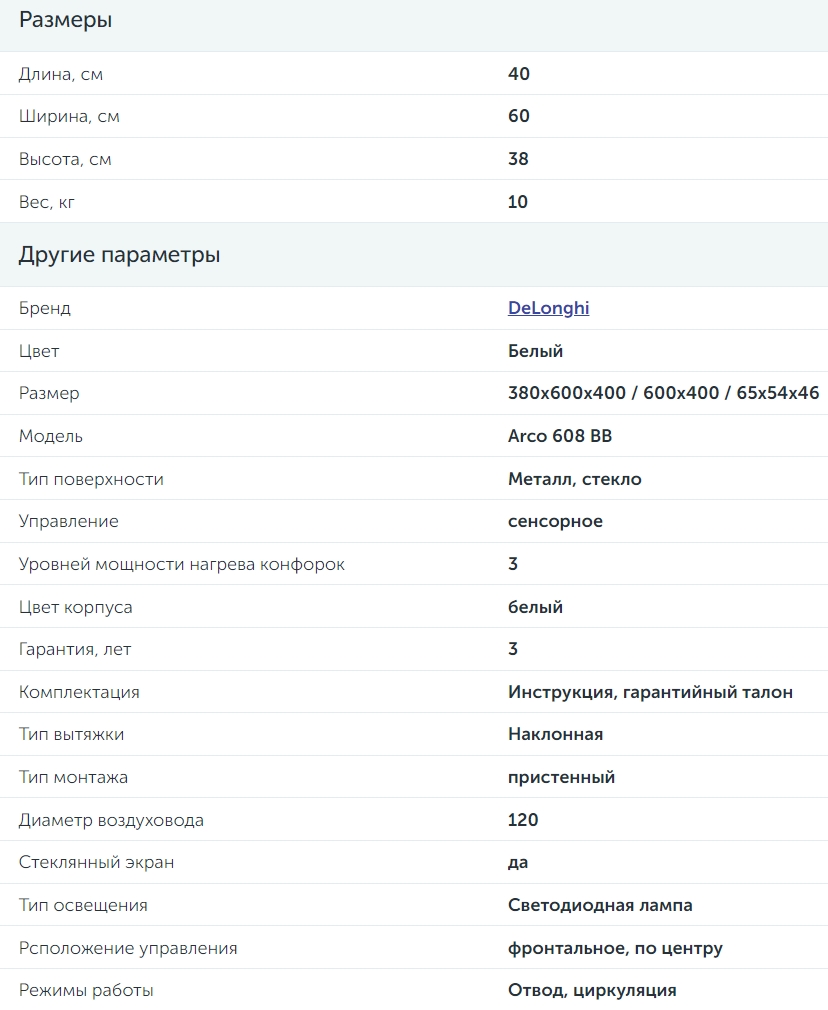The width and height of the screenshot is (828, 1010).
Task: Click the color value Белый
Action: pyautogui.click(x=535, y=351)
